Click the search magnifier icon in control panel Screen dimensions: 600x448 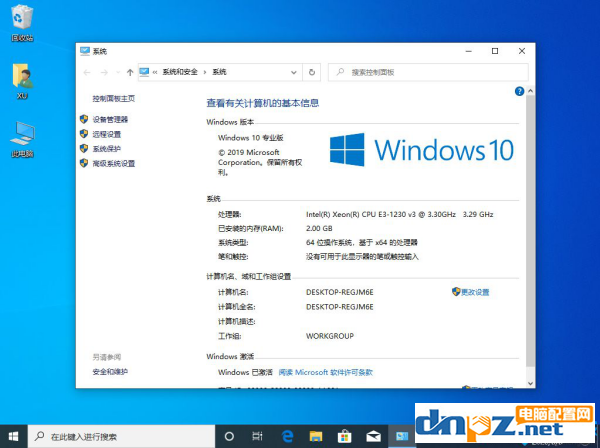coord(340,72)
